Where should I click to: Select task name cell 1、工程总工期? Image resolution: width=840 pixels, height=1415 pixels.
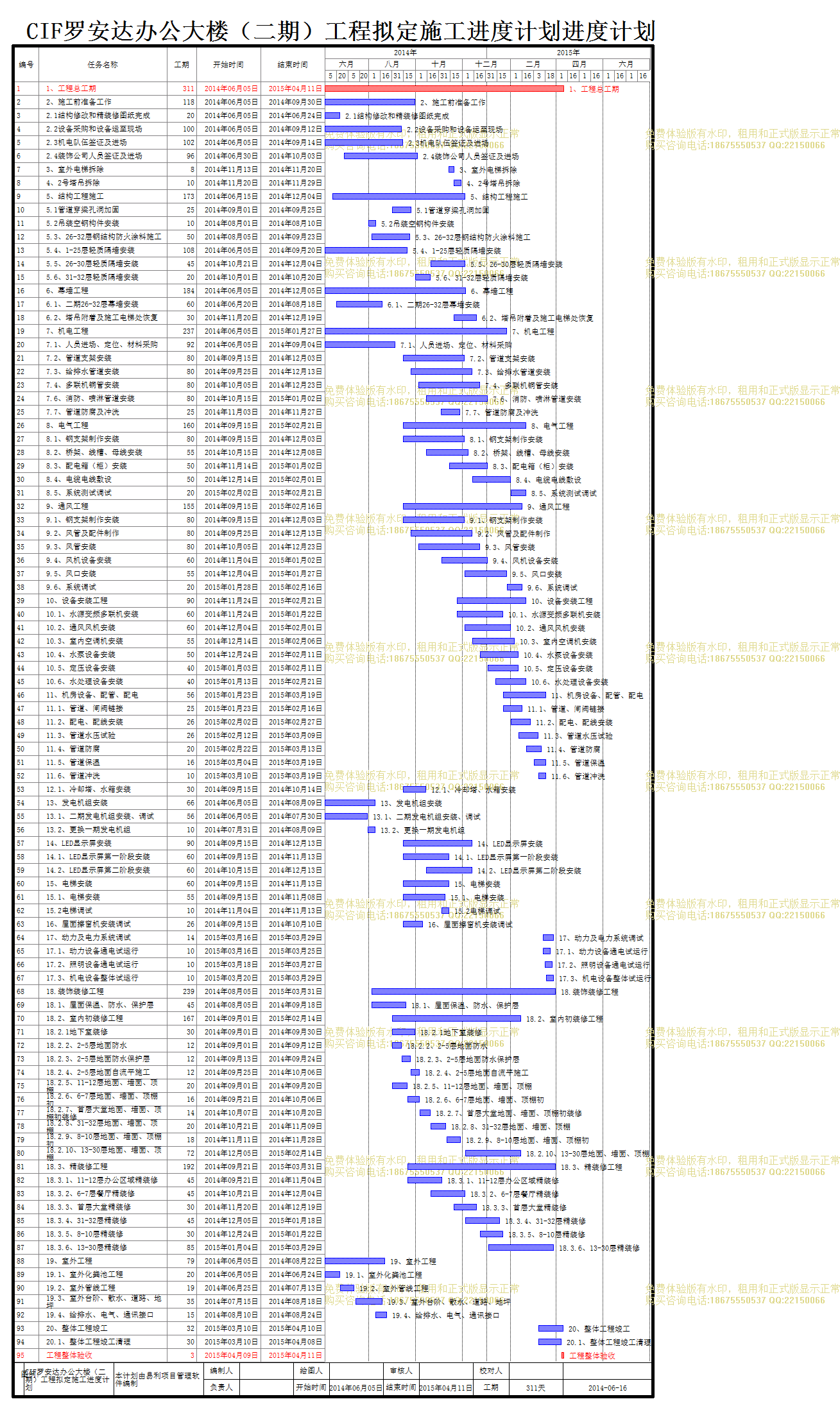click(103, 89)
